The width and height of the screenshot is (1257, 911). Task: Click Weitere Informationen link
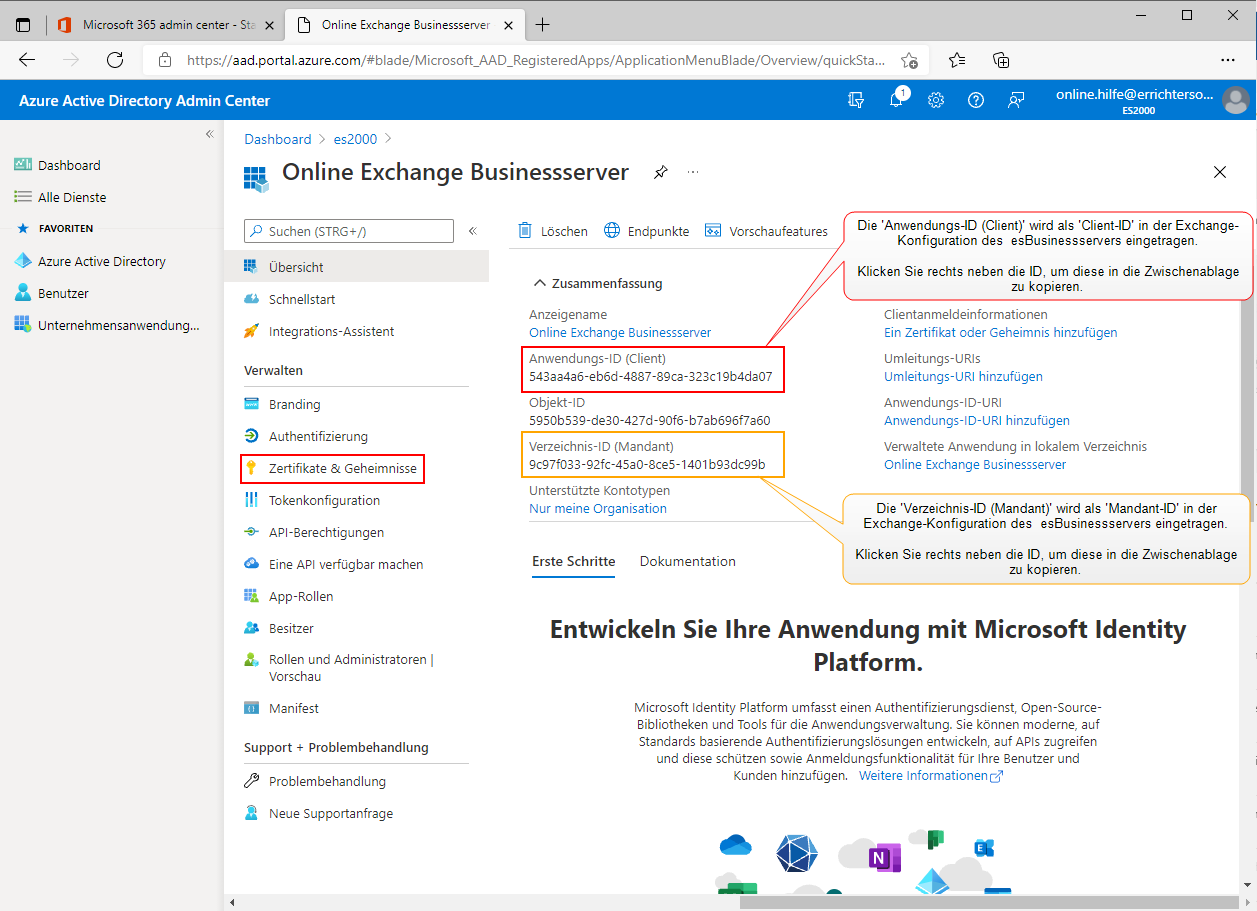click(930, 775)
